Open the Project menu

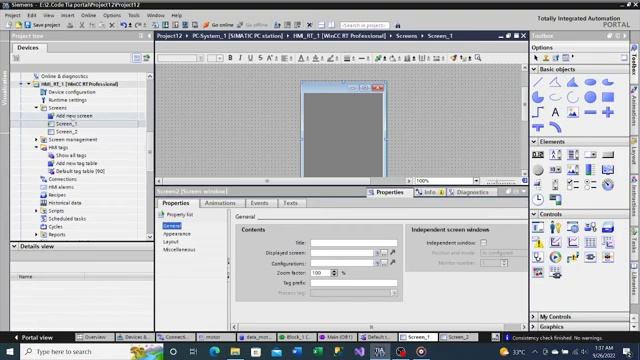click(x=12, y=15)
